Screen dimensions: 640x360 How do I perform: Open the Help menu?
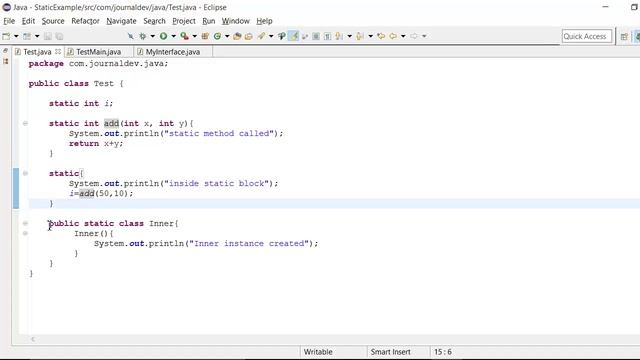[264, 21]
